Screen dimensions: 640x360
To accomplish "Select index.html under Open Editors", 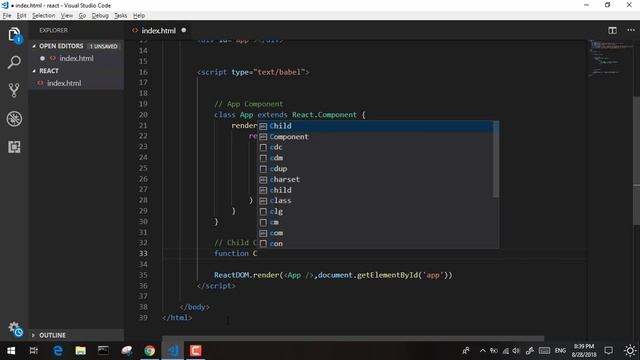I will point(76,58).
